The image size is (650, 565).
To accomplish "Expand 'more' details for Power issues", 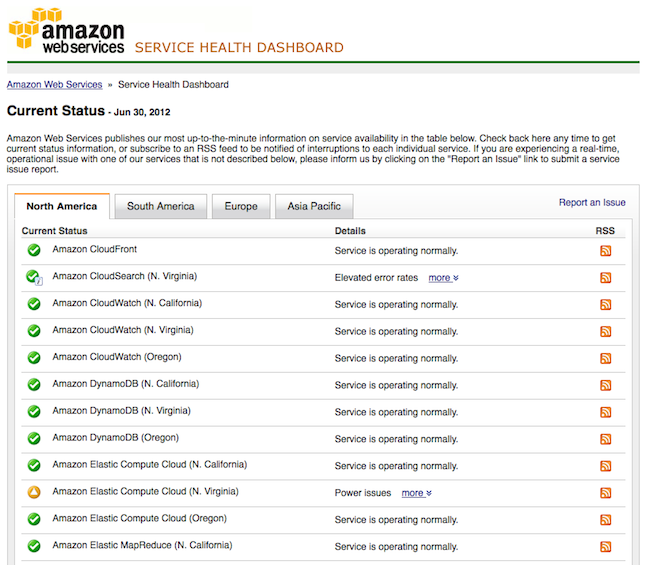I will click(416, 493).
